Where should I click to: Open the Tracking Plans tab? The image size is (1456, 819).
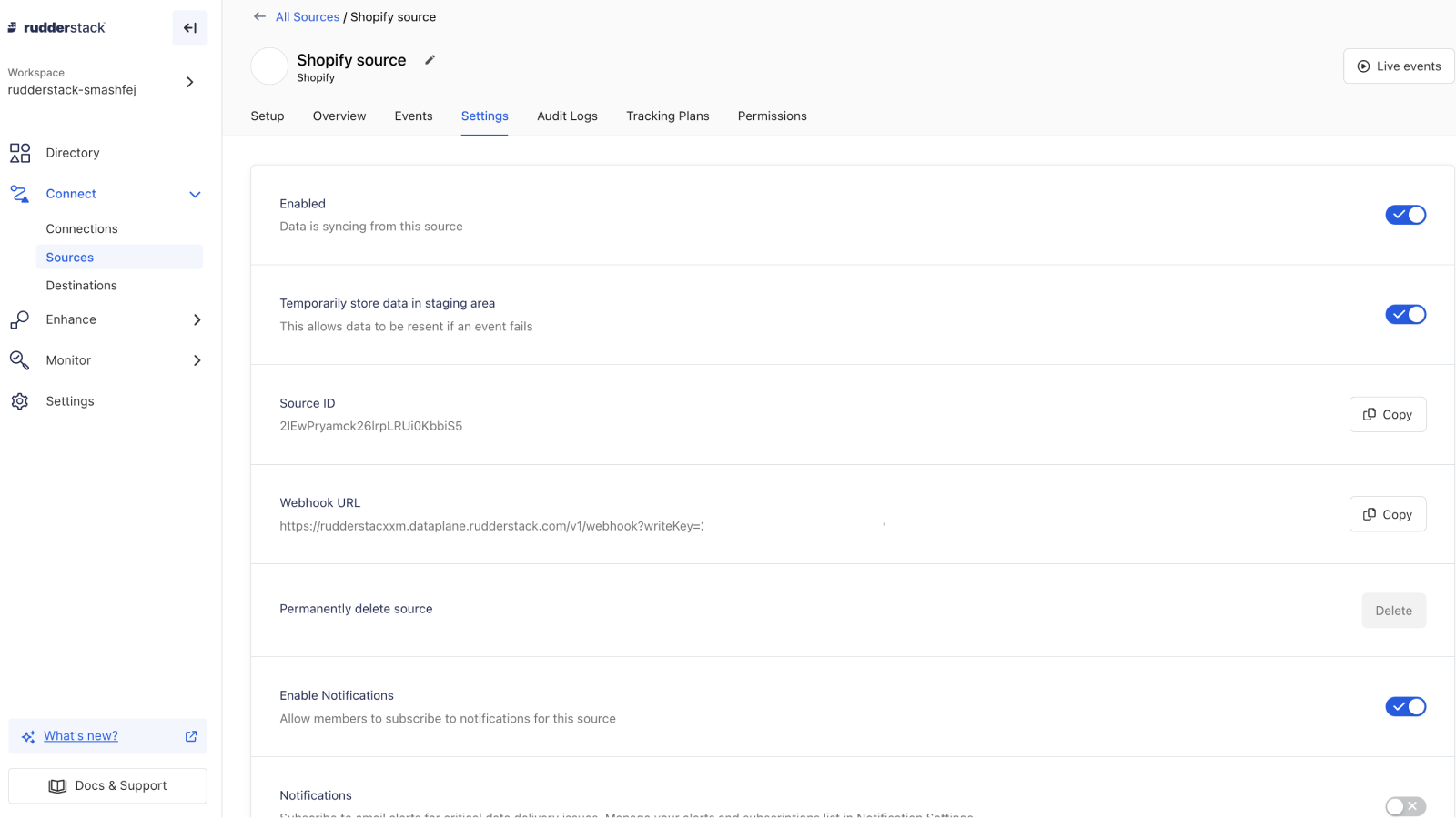point(667,116)
